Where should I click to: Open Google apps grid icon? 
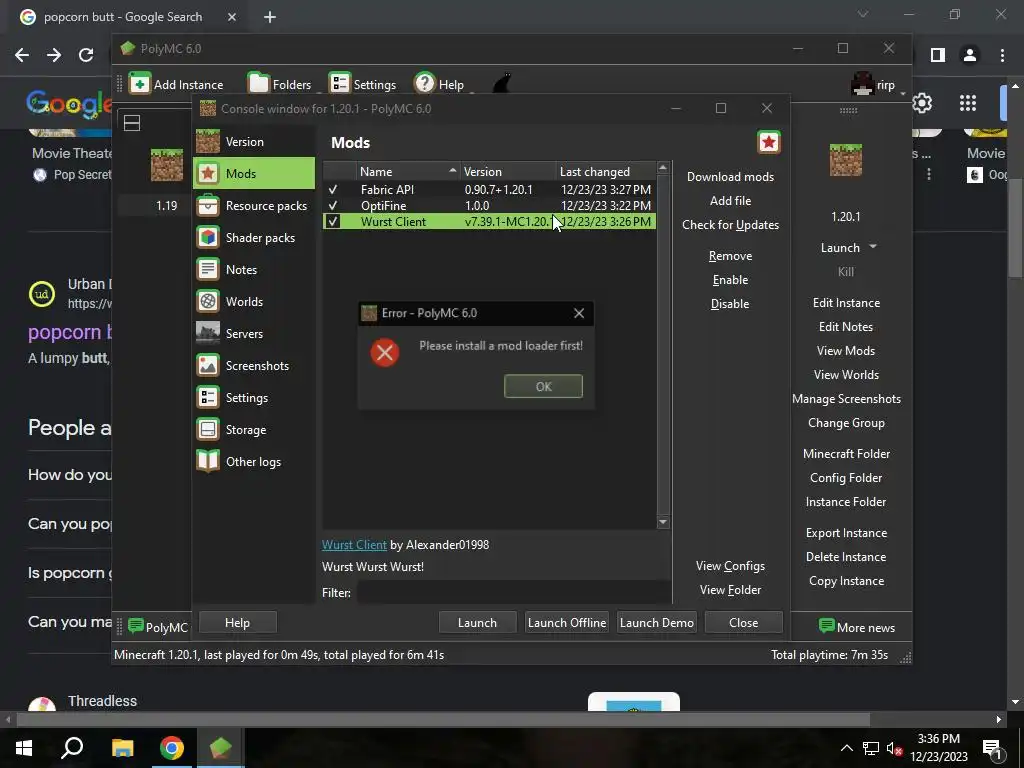[x=968, y=103]
